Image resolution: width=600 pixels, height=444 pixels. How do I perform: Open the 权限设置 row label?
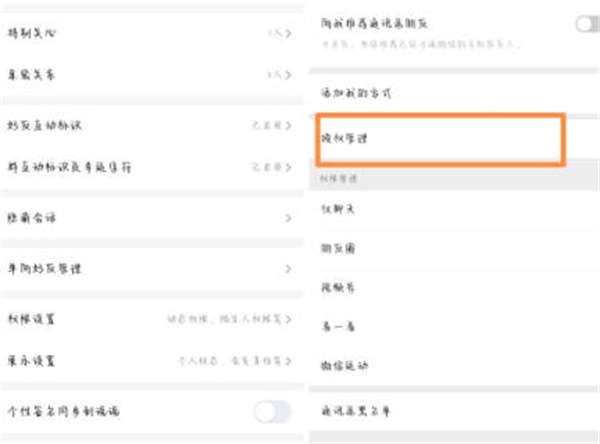tap(35, 319)
